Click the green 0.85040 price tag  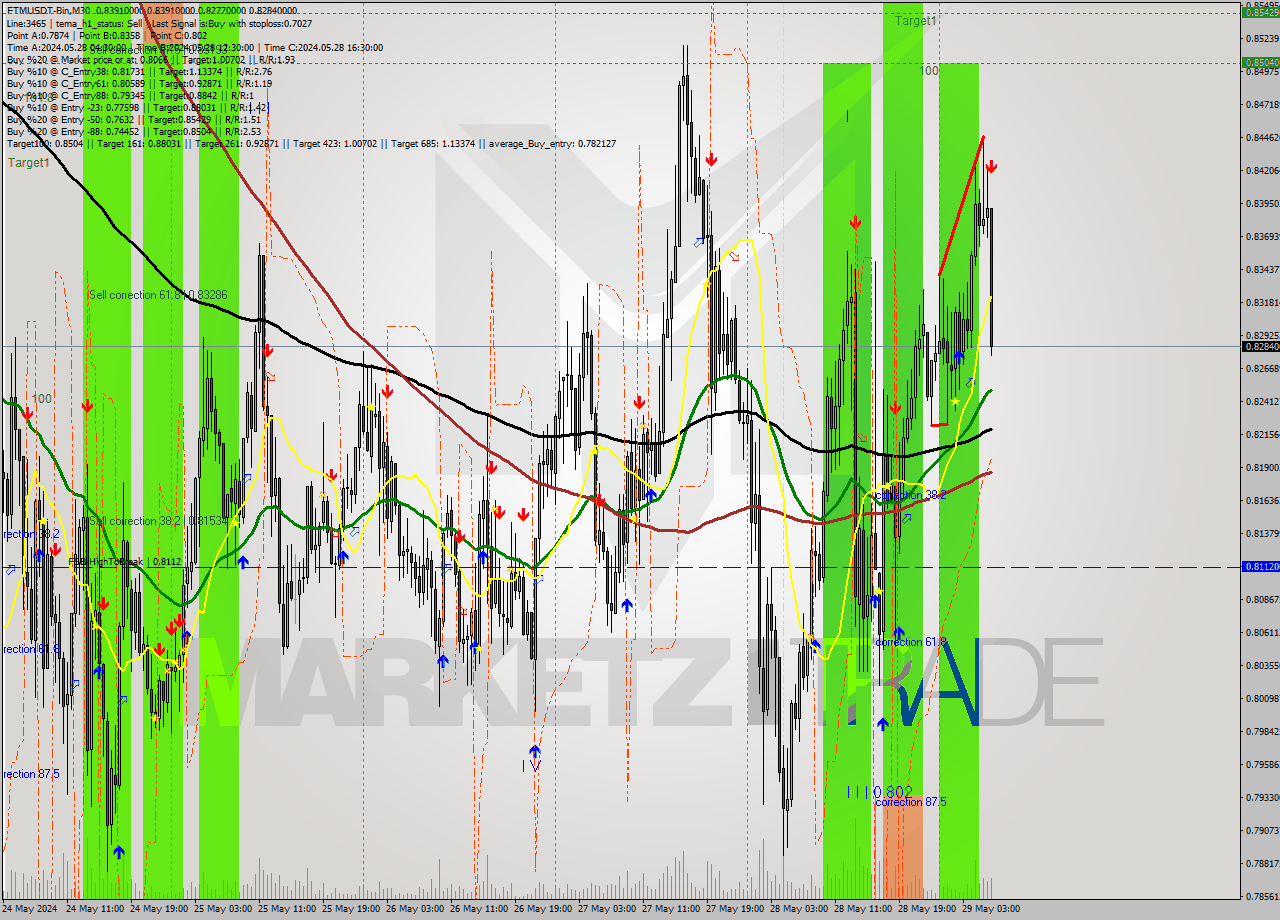pyautogui.click(x=1260, y=62)
